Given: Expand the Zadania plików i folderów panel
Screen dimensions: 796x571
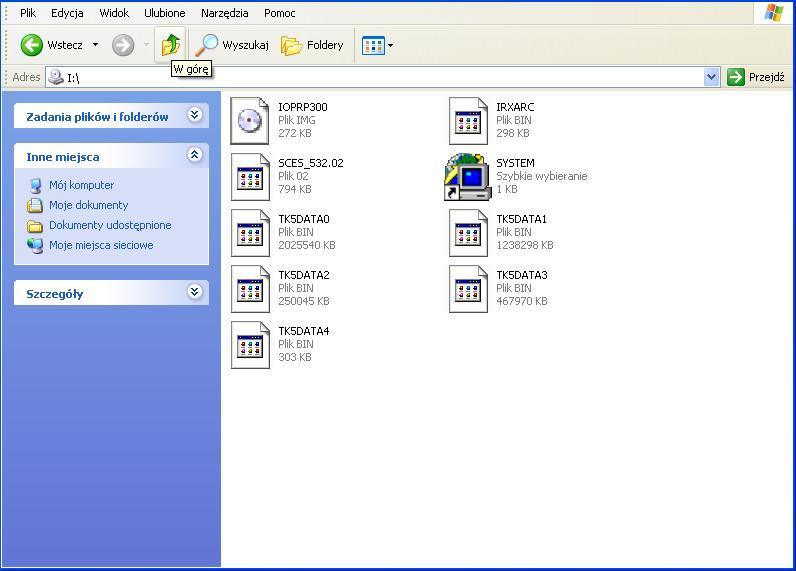Looking at the screenshot, I should (194, 115).
